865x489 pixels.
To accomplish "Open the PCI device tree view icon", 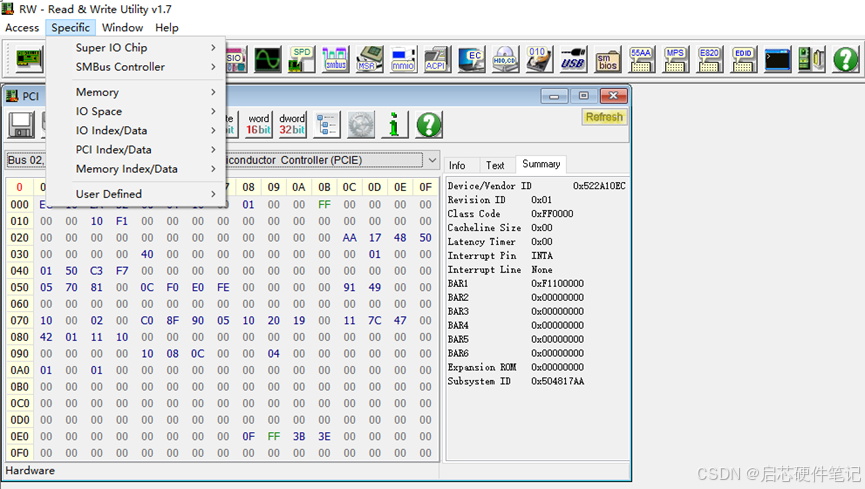I will tap(327, 125).
